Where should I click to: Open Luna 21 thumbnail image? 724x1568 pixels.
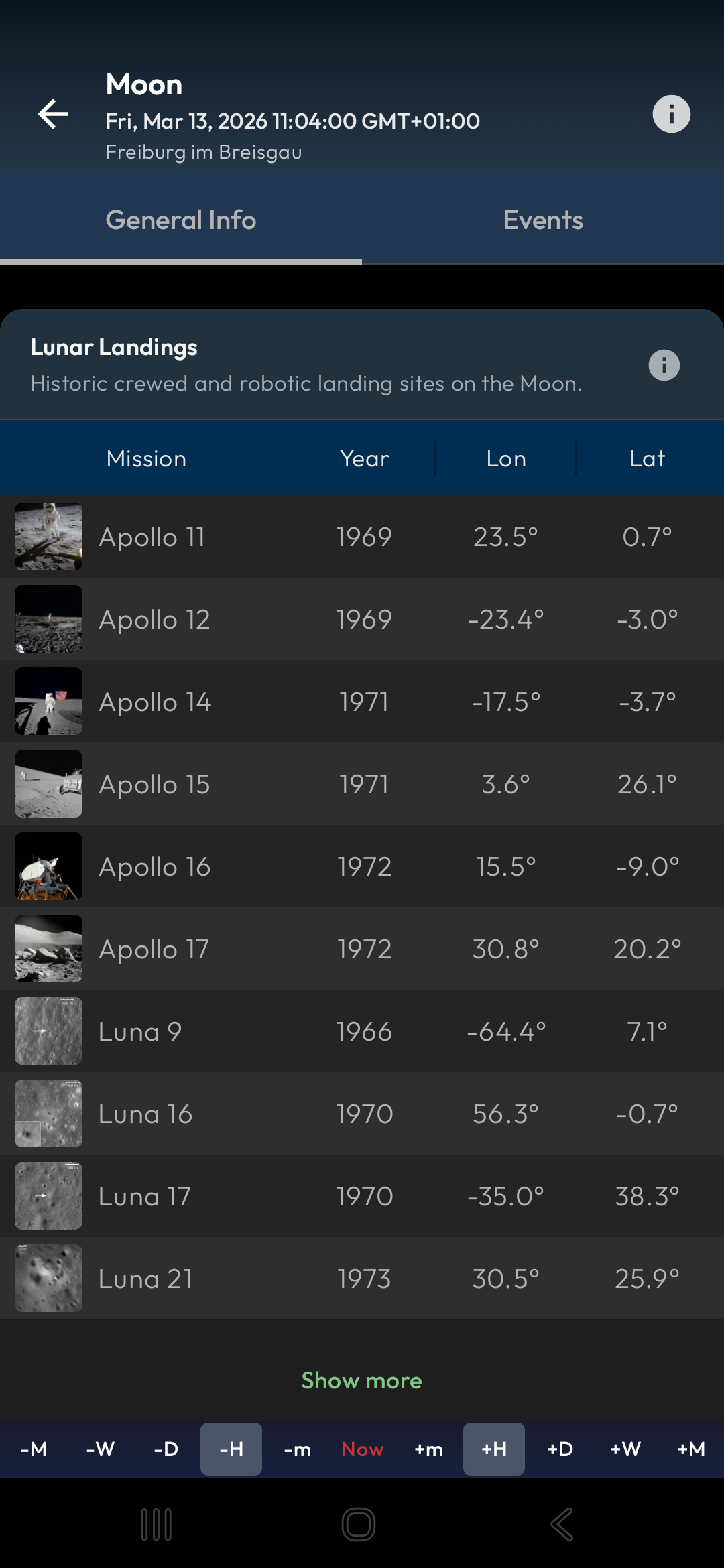[48, 1279]
